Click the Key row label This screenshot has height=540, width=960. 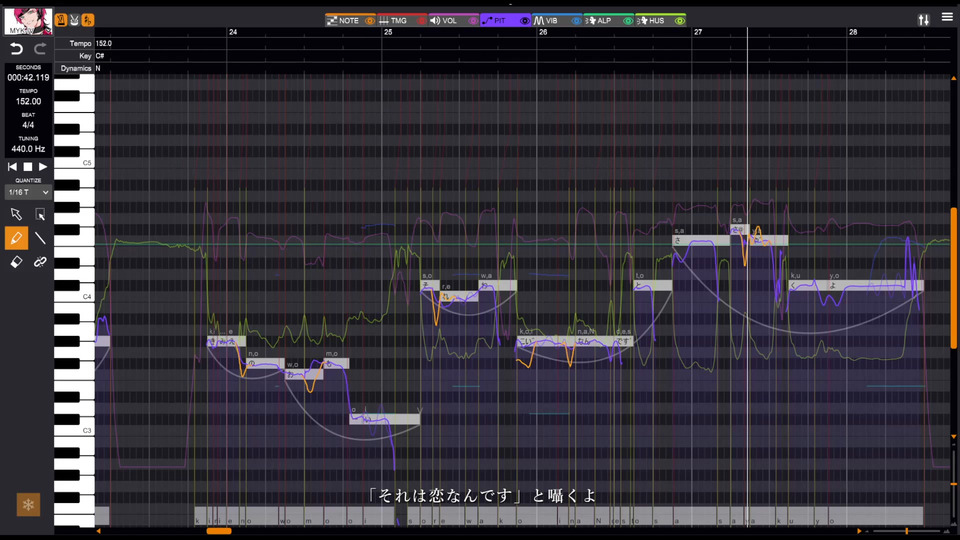(x=85, y=56)
